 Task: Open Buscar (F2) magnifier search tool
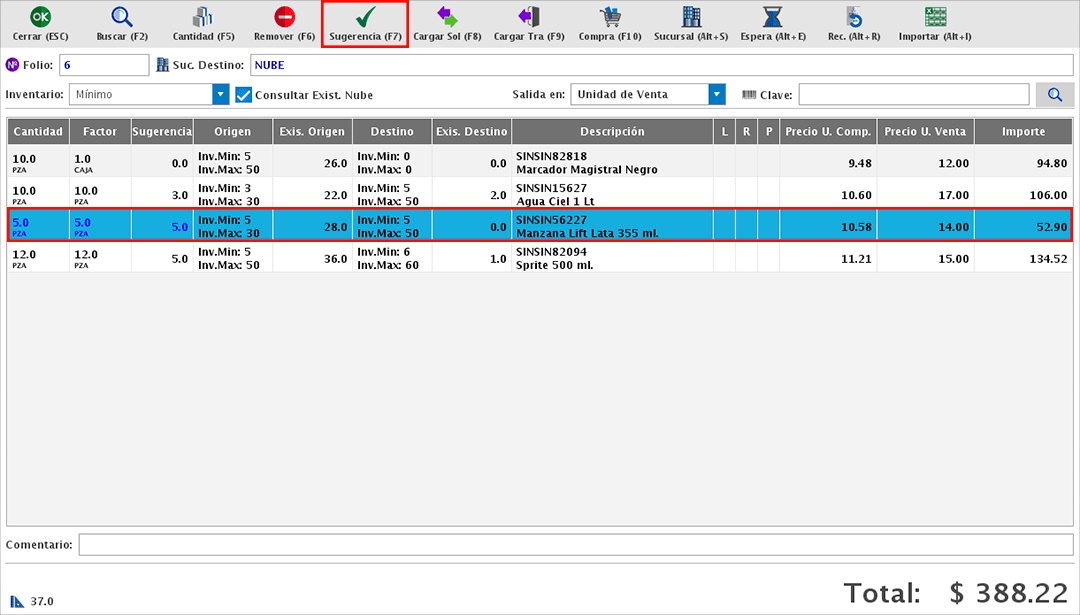tap(122, 17)
